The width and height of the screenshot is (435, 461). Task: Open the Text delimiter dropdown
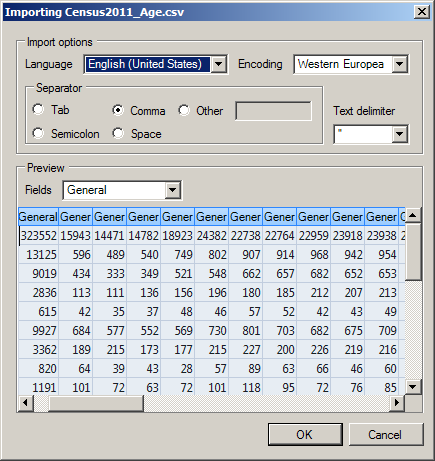point(400,134)
